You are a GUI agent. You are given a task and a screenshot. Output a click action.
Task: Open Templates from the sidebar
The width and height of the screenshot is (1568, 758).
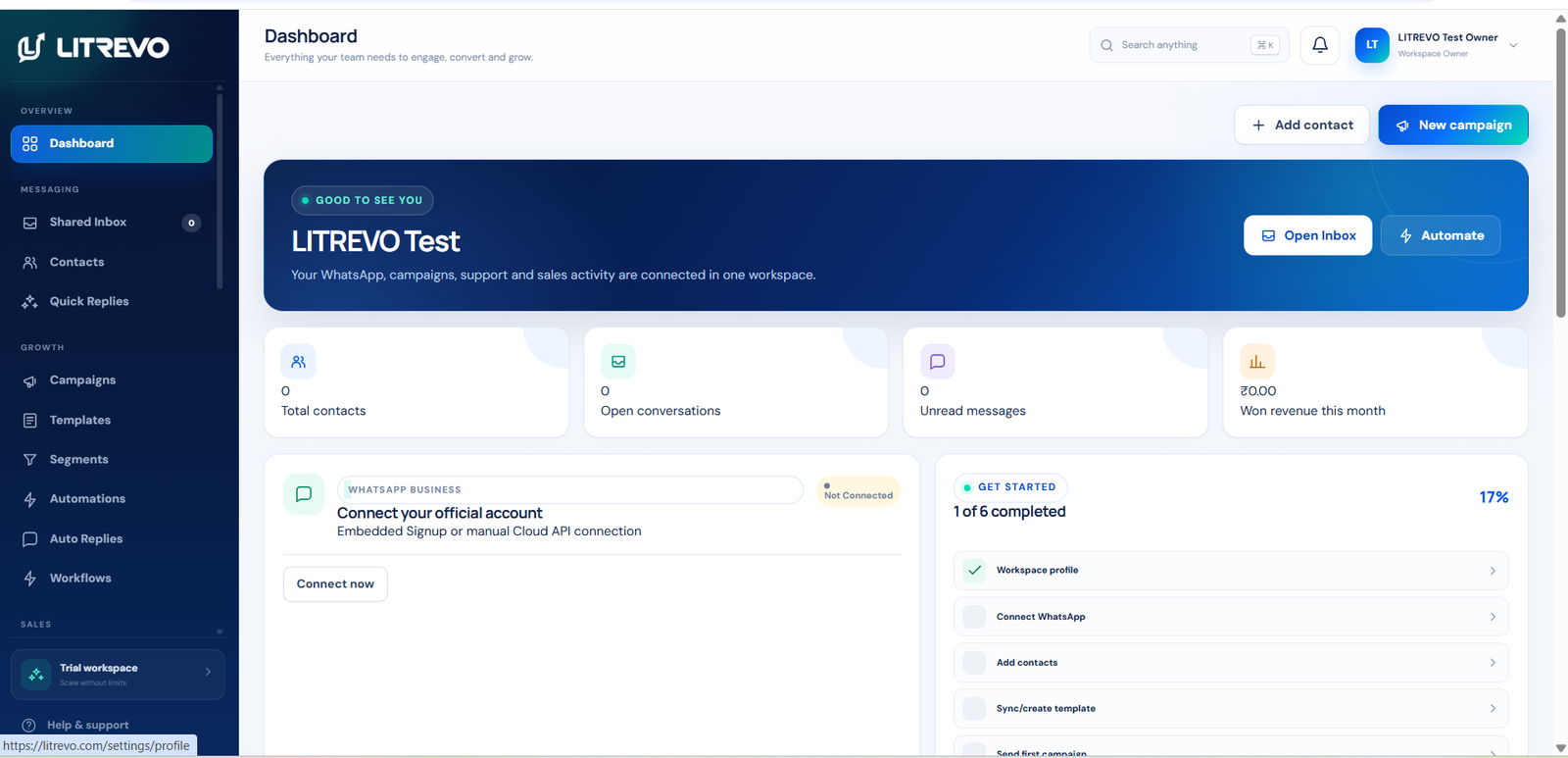[112, 420]
